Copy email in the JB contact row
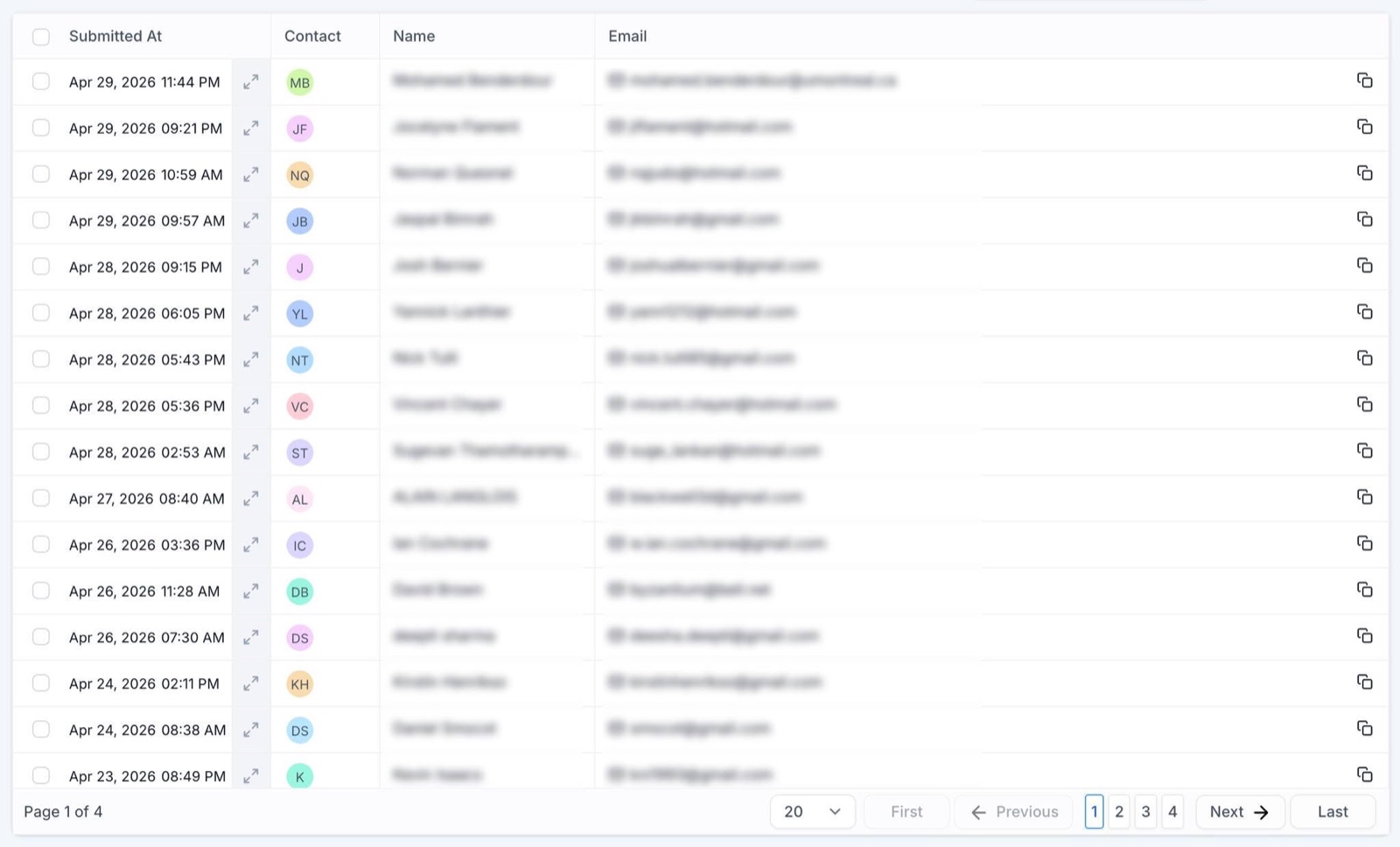The width and height of the screenshot is (1400, 847). 1365,219
